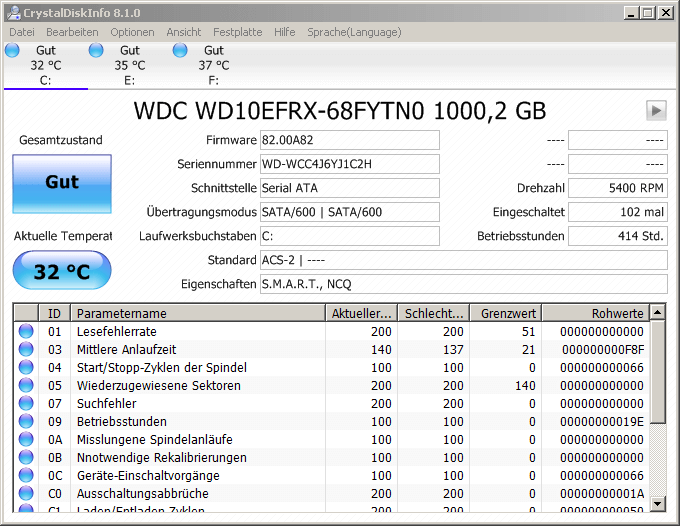Select the Lesefehlerrate parameter name
Viewport: 680px width, 526px height.
(117, 332)
